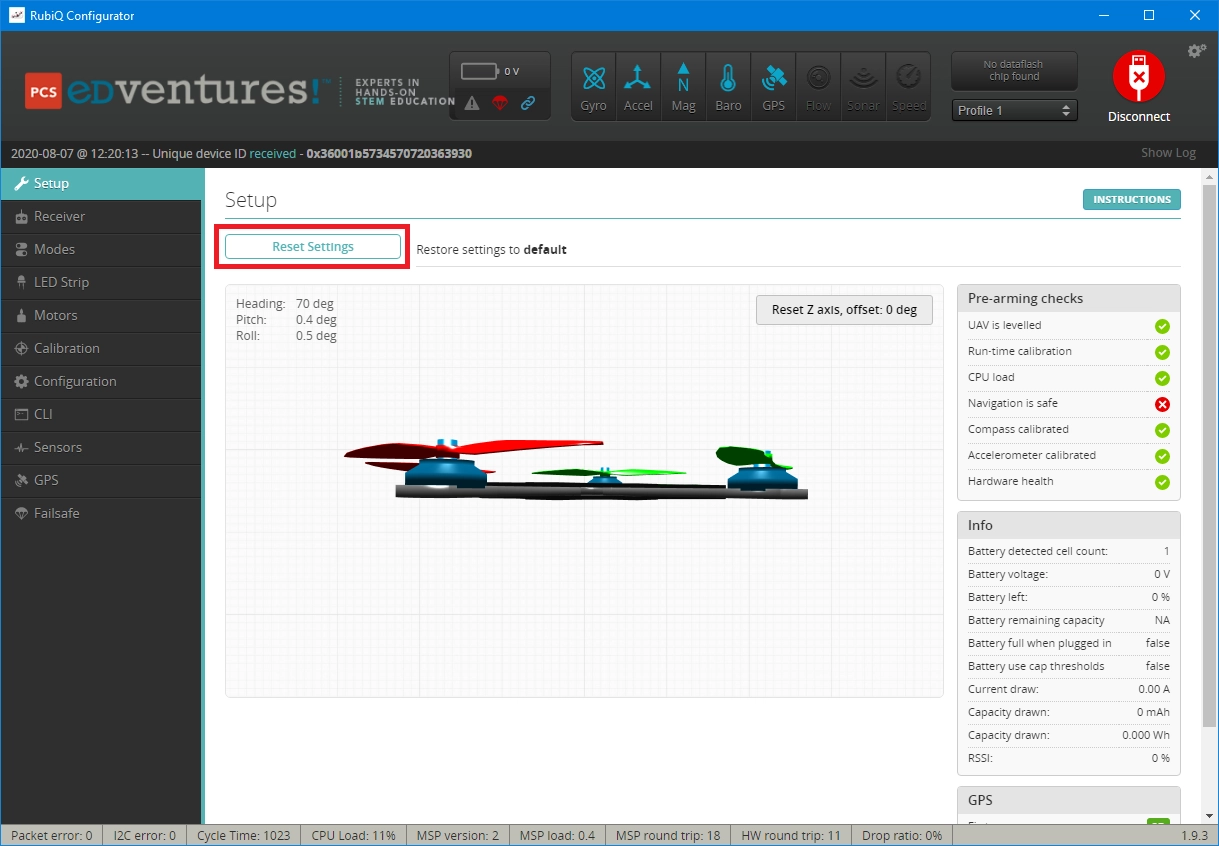Click the Current draw row in Info
Image resolution: width=1219 pixels, height=846 pixels.
1069,689
